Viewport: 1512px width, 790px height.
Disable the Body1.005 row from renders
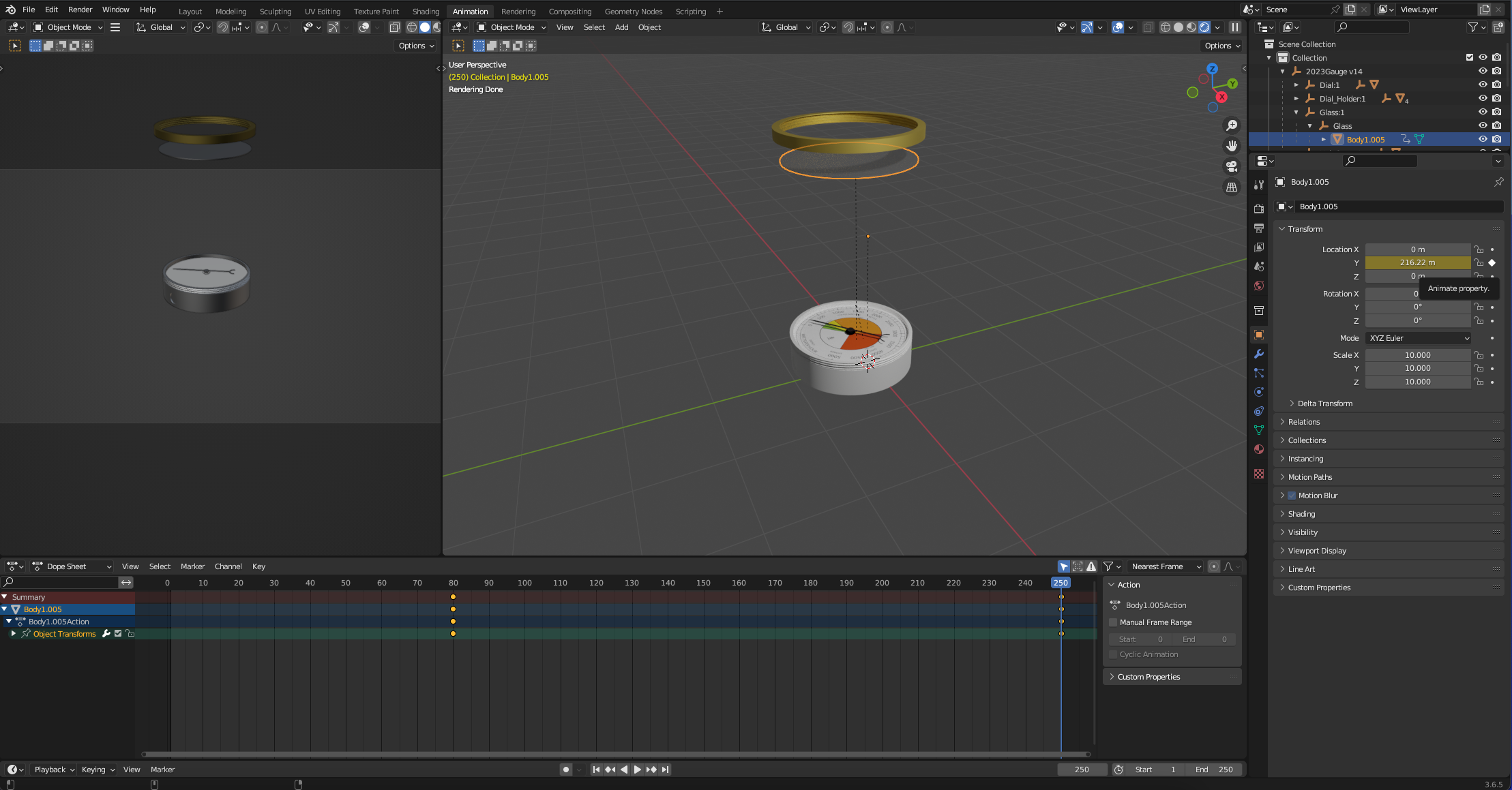click(1497, 139)
